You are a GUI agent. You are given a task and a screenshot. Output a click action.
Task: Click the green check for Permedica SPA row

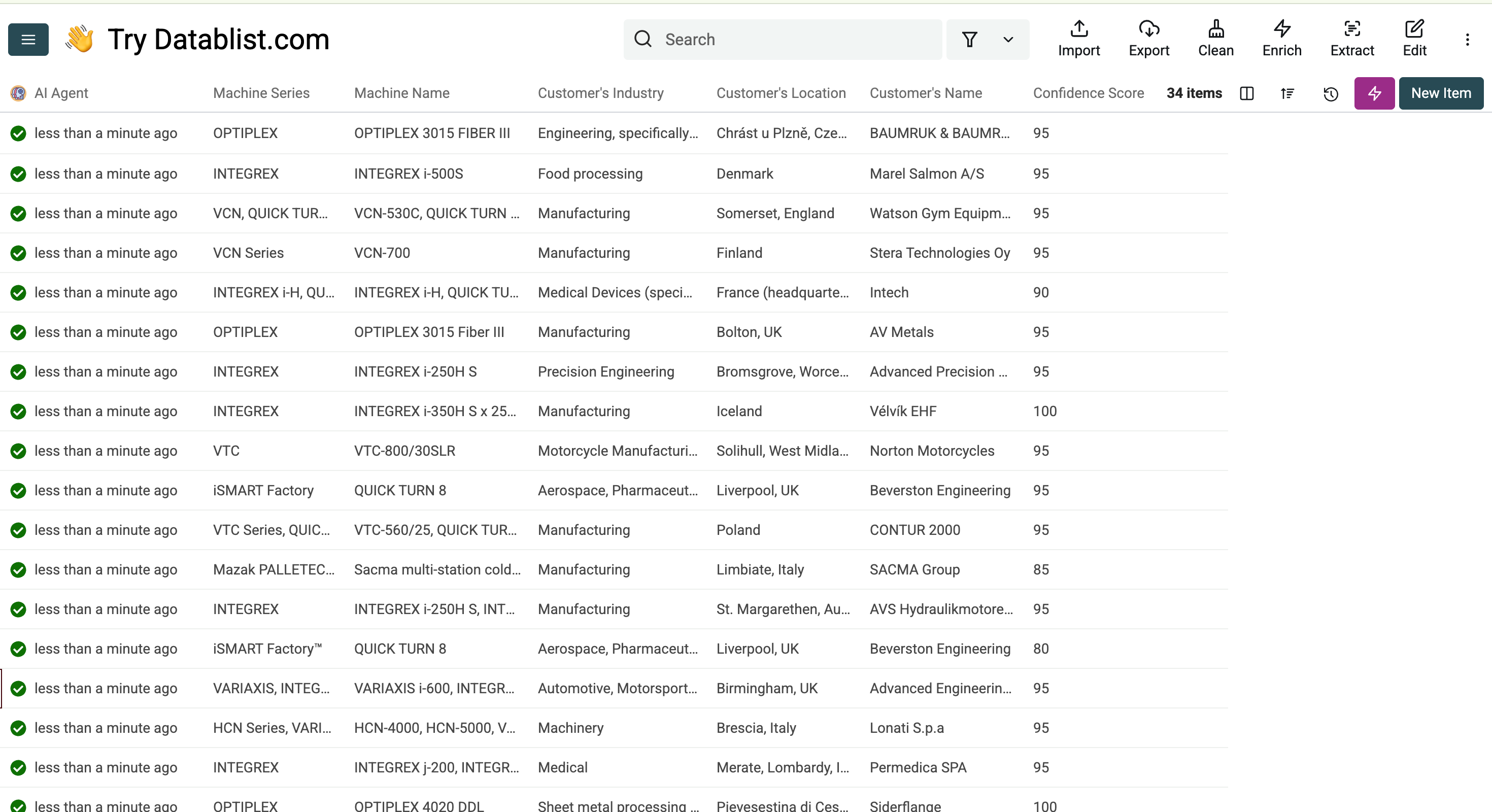point(18,767)
